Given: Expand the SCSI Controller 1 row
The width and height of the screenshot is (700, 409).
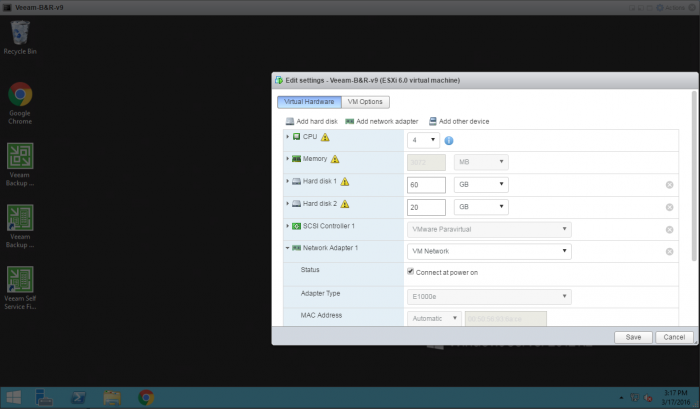Looking at the screenshot, I should pyautogui.click(x=288, y=226).
